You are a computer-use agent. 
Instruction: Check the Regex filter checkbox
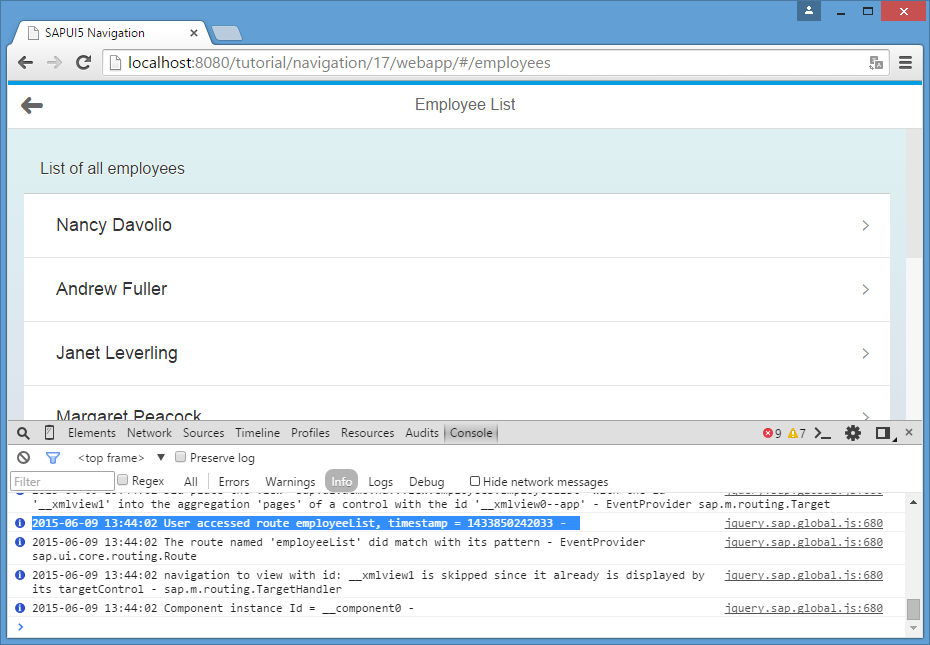tap(123, 481)
